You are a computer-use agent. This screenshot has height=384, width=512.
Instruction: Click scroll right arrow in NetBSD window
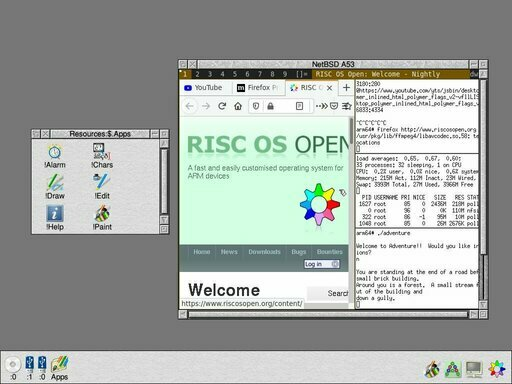pyautogui.click(x=473, y=314)
